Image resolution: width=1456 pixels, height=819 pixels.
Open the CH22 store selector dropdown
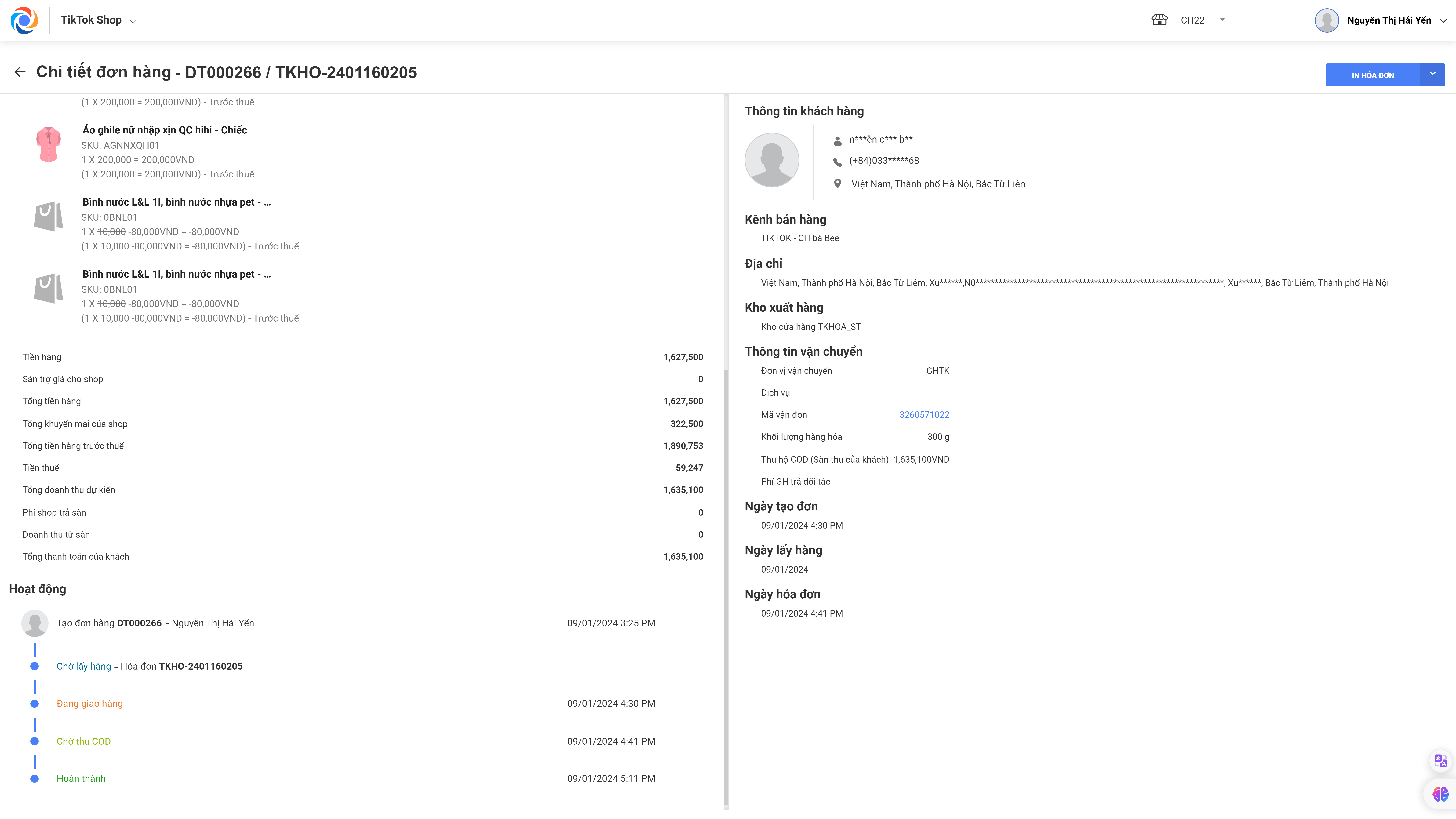[1222, 20]
